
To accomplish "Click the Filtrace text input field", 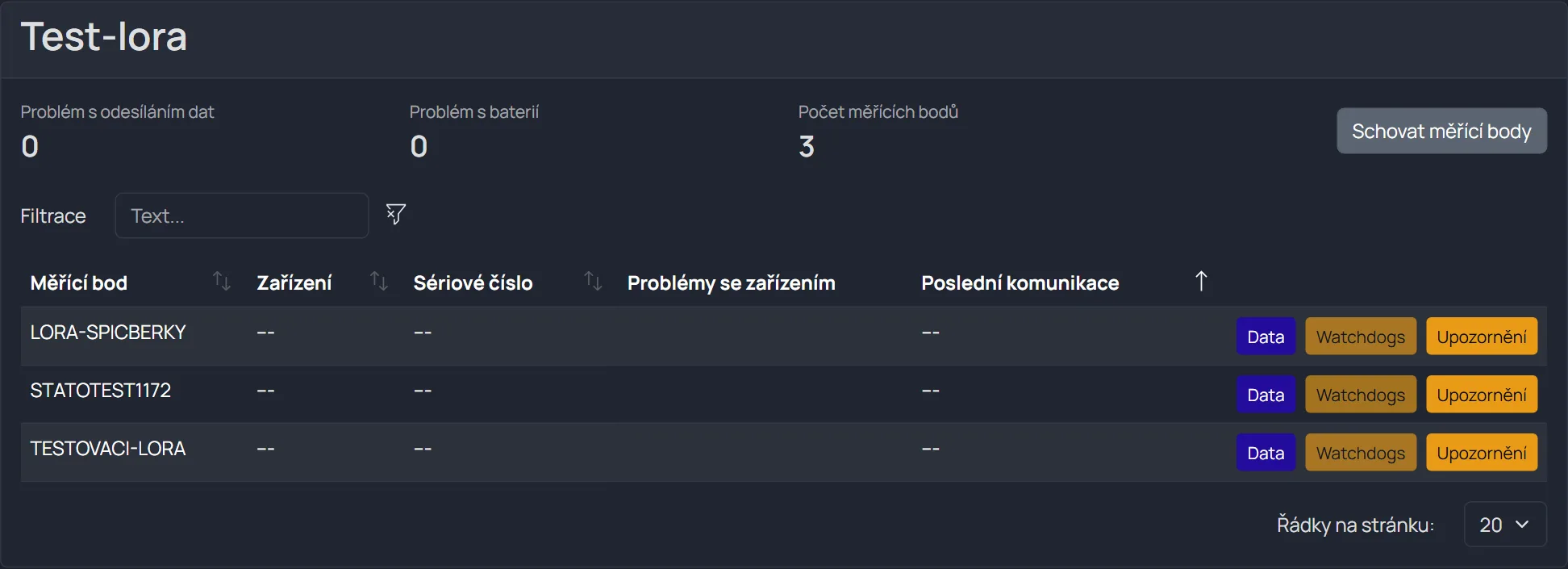I will point(242,215).
